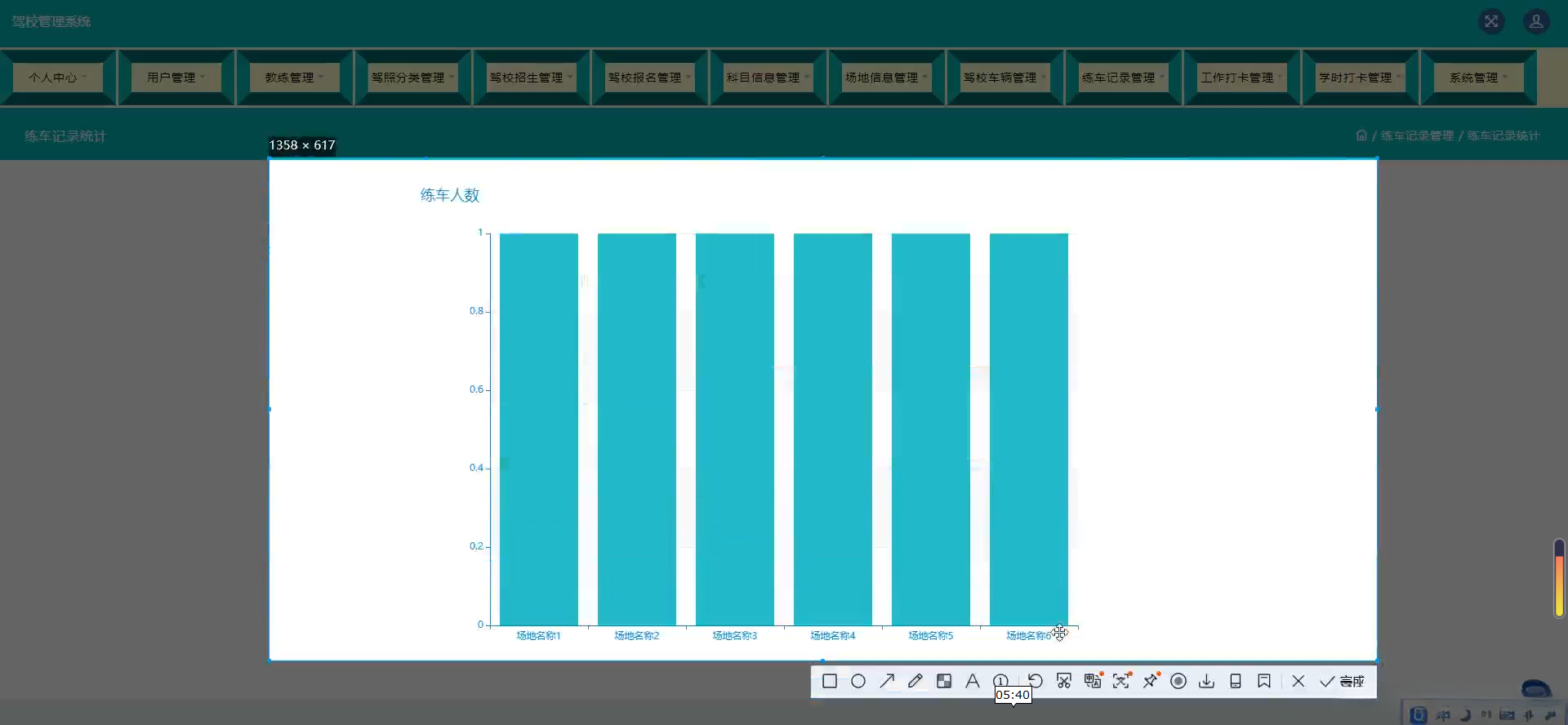Click the vertical volume level indicator
This screenshot has width=1568, height=725.
(x=1559, y=578)
